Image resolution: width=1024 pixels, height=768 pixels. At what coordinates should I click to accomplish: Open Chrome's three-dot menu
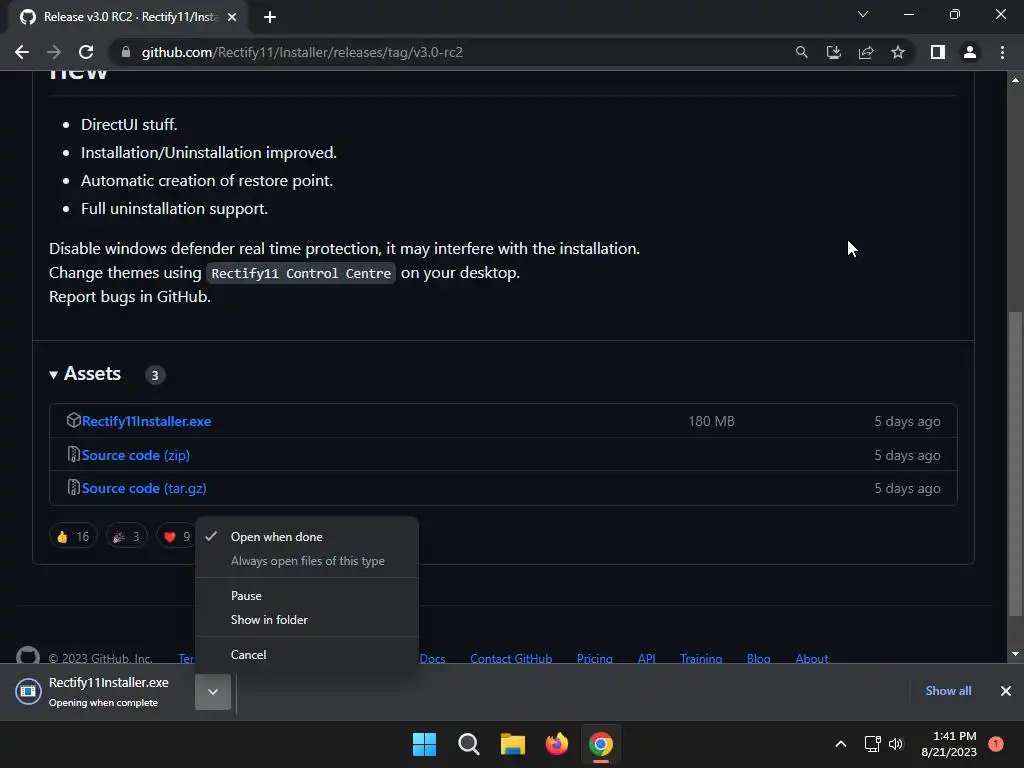(x=1002, y=52)
